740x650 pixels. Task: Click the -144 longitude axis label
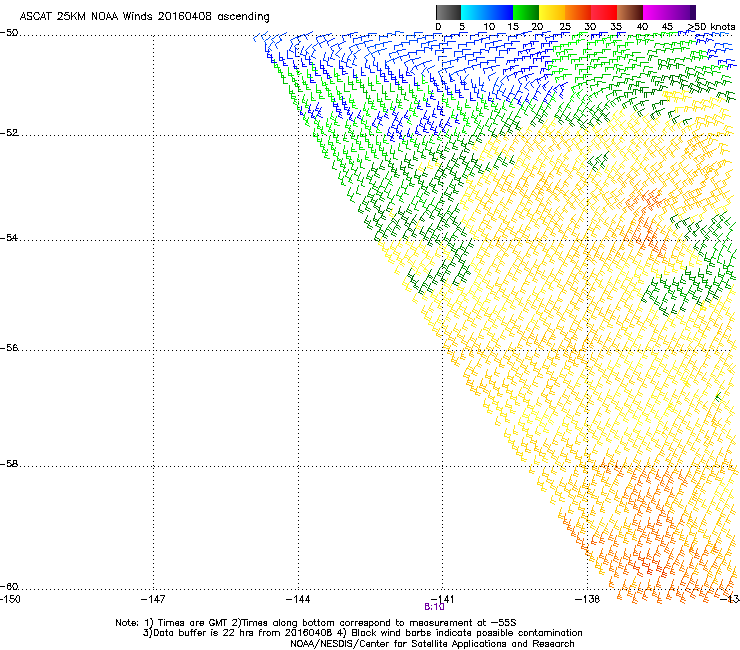[x=298, y=599]
